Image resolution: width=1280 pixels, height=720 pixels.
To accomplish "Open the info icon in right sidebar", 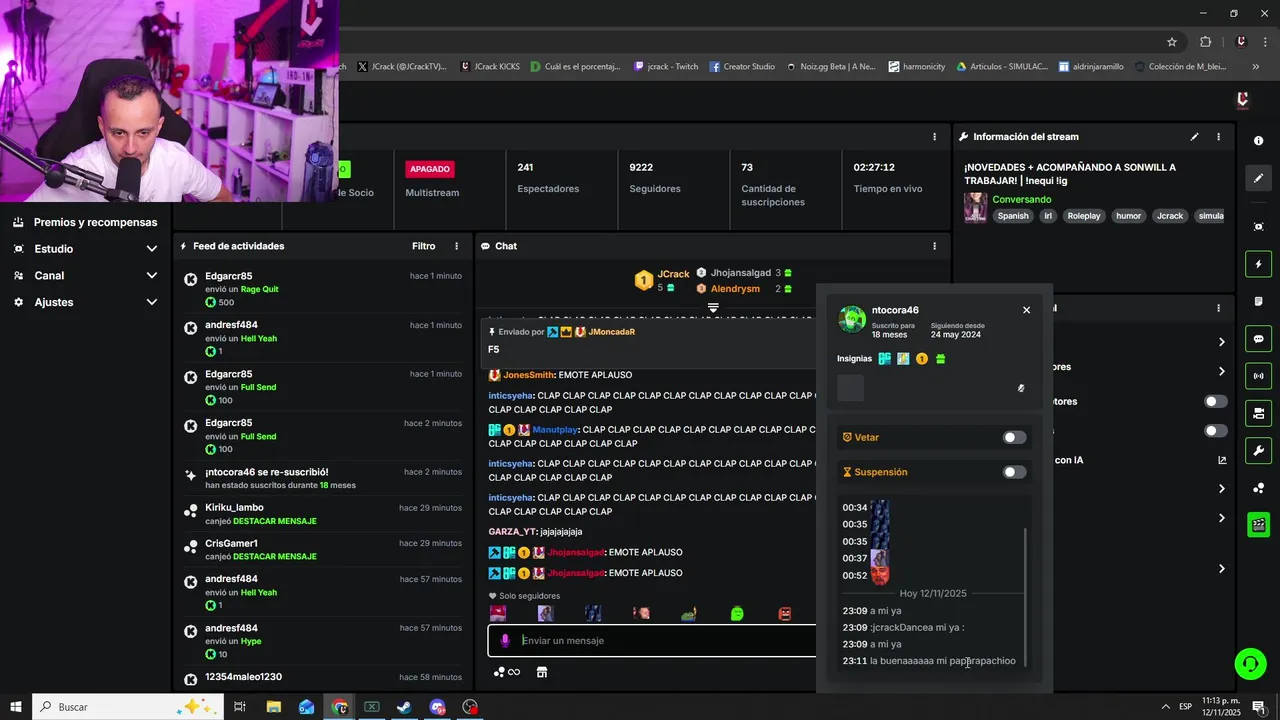I will (x=1258, y=141).
